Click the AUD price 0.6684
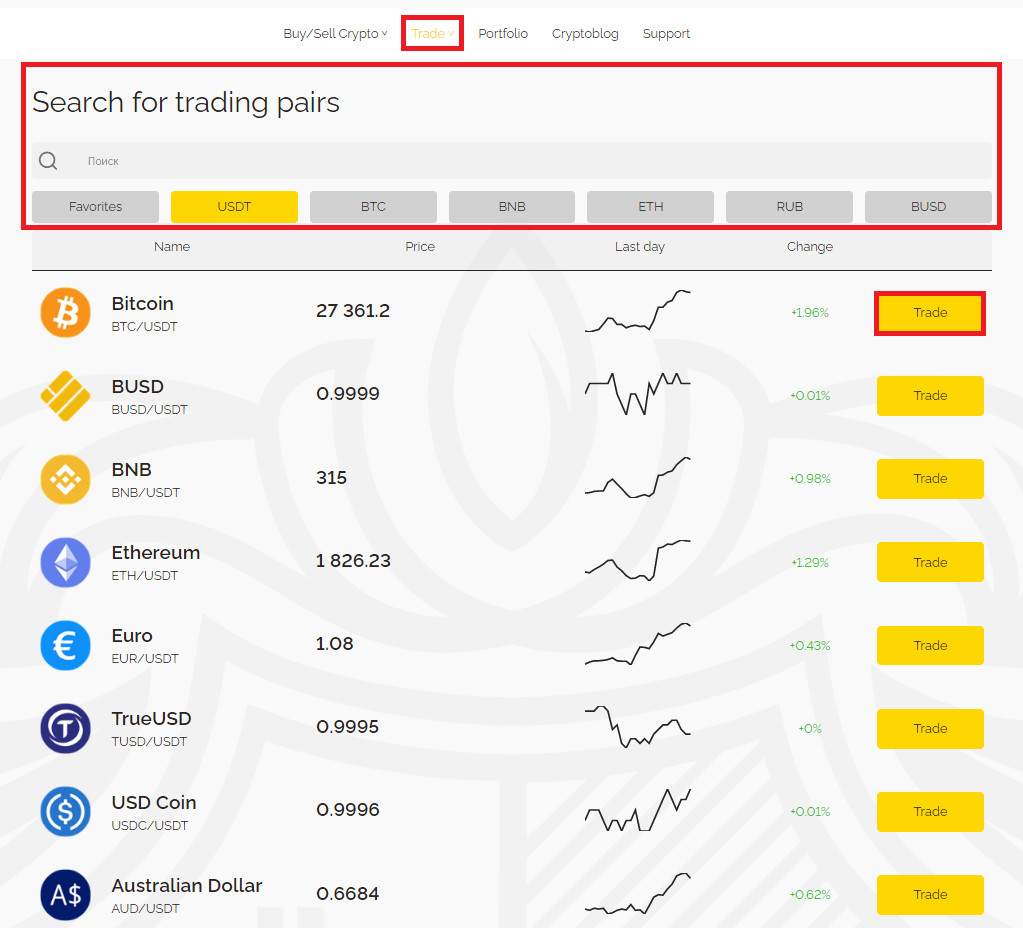1023x928 pixels. [x=348, y=893]
